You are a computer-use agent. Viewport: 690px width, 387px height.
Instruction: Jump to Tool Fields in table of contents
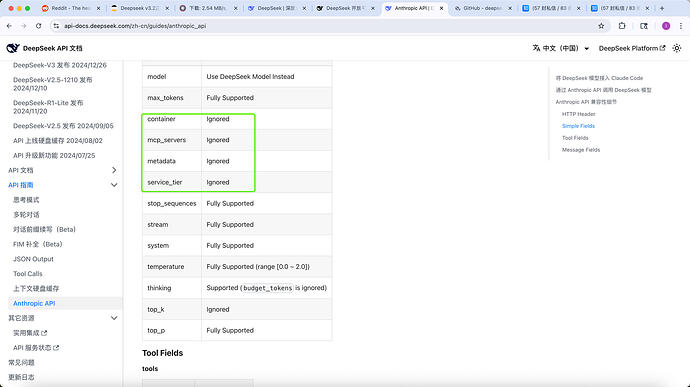coord(575,138)
